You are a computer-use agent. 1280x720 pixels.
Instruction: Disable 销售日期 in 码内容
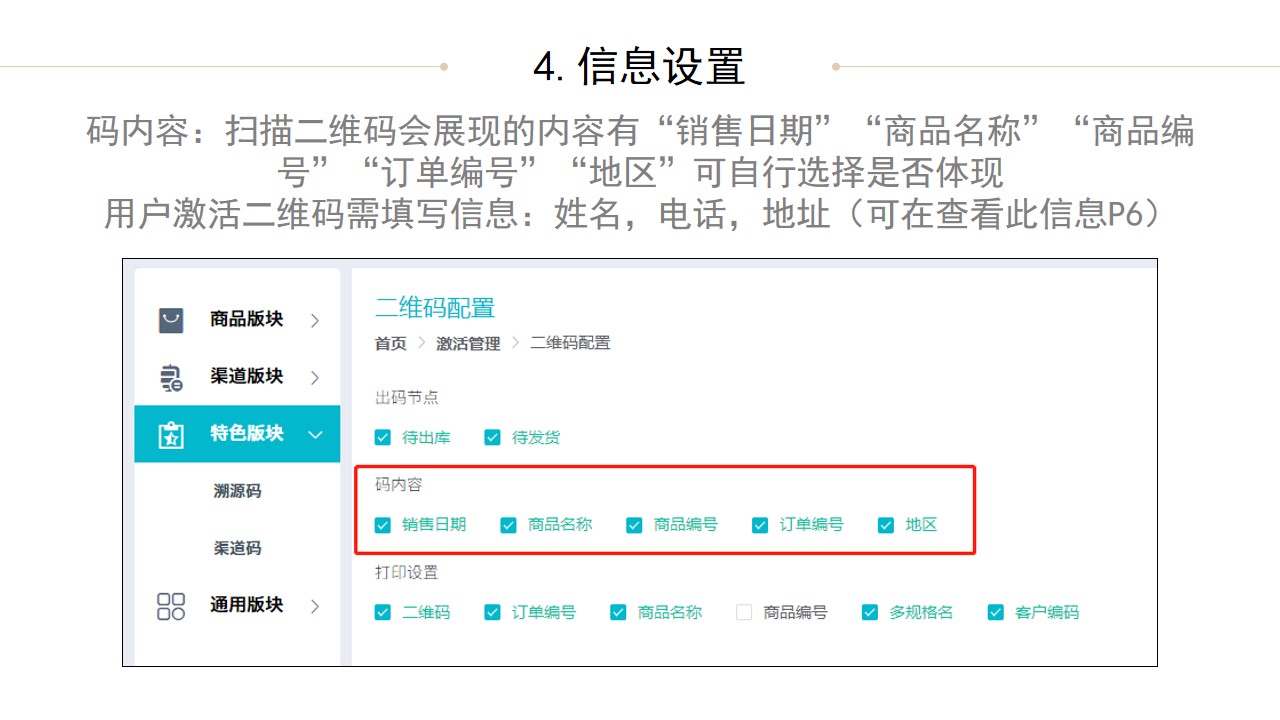(x=383, y=525)
